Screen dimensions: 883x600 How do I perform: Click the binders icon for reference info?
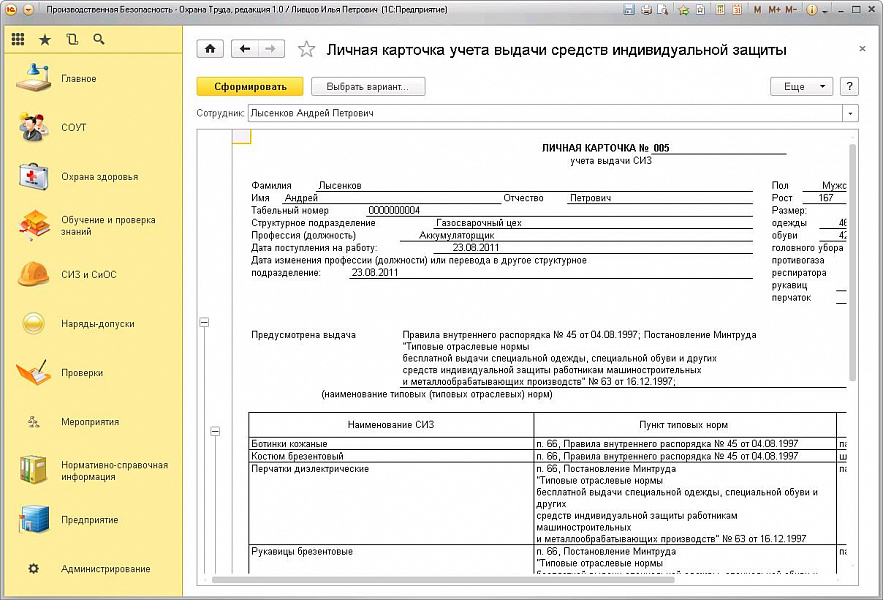coord(33,470)
